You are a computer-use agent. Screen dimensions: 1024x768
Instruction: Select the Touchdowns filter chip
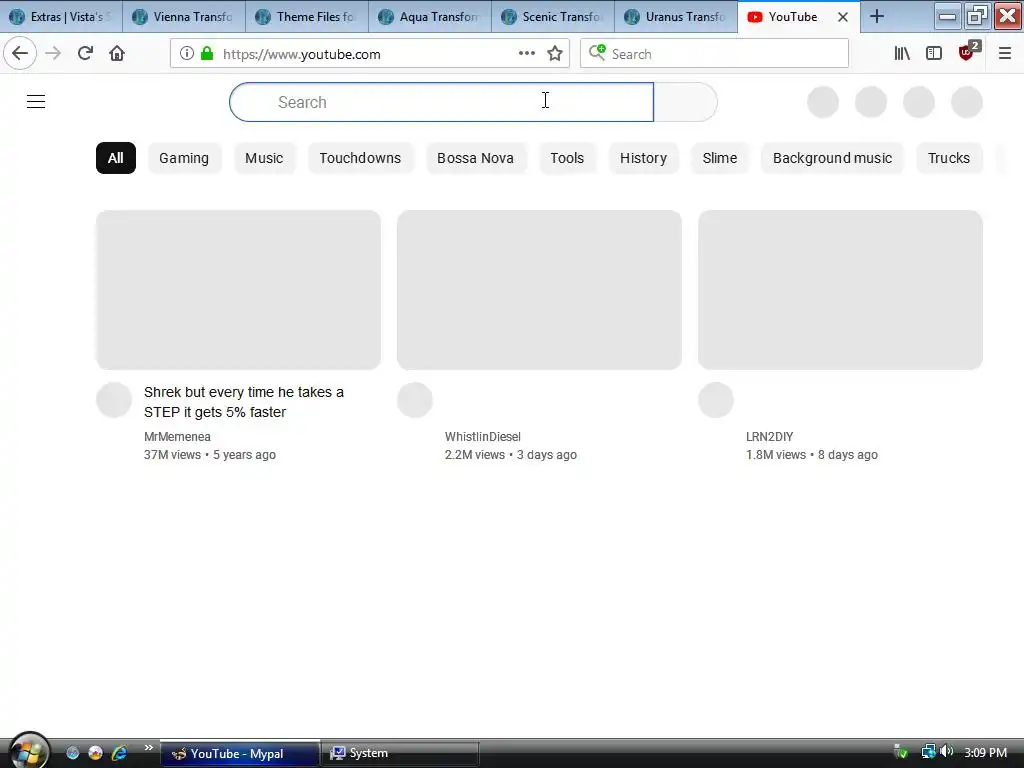[360, 158]
